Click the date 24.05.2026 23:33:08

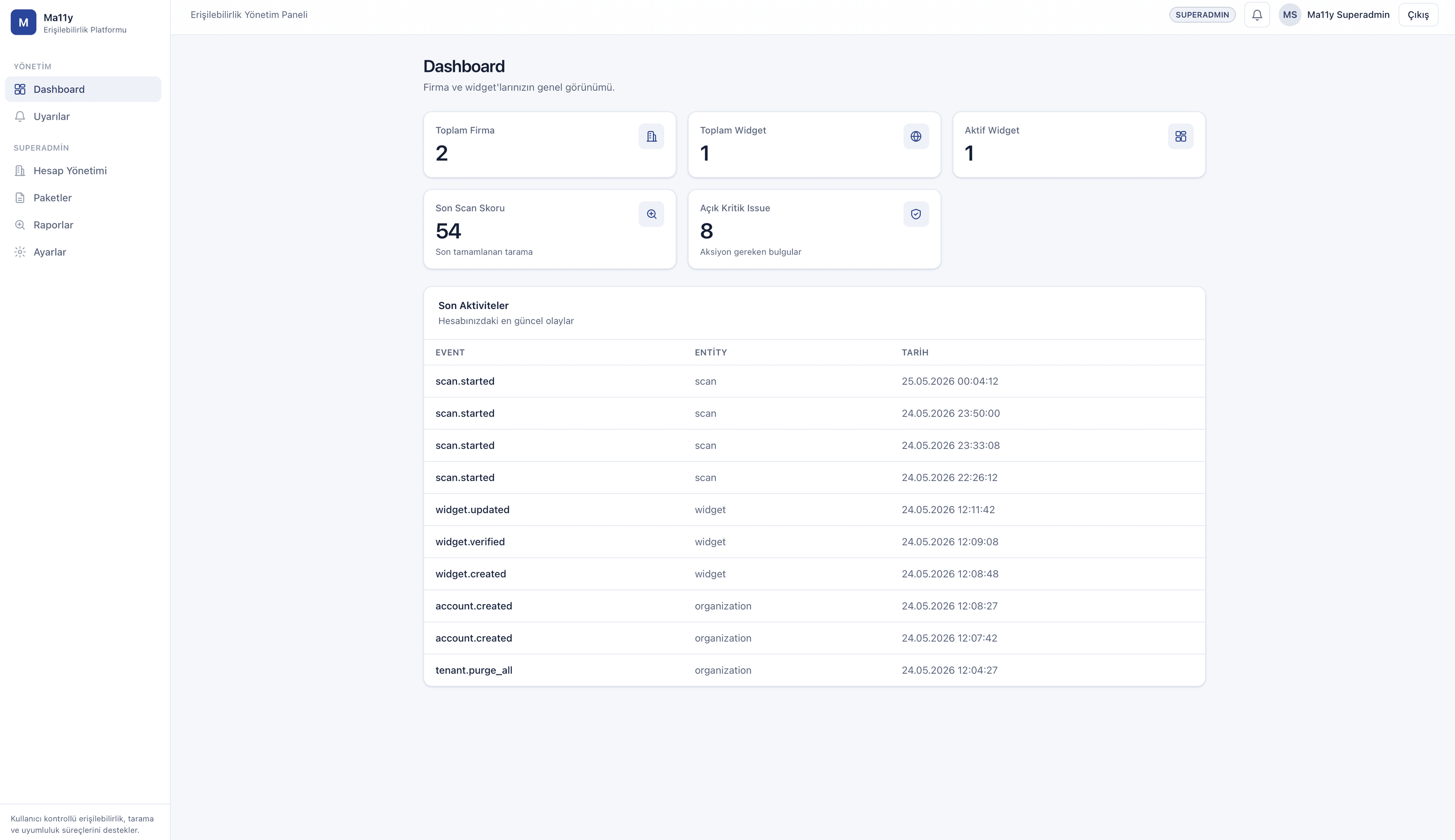(951, 446)
